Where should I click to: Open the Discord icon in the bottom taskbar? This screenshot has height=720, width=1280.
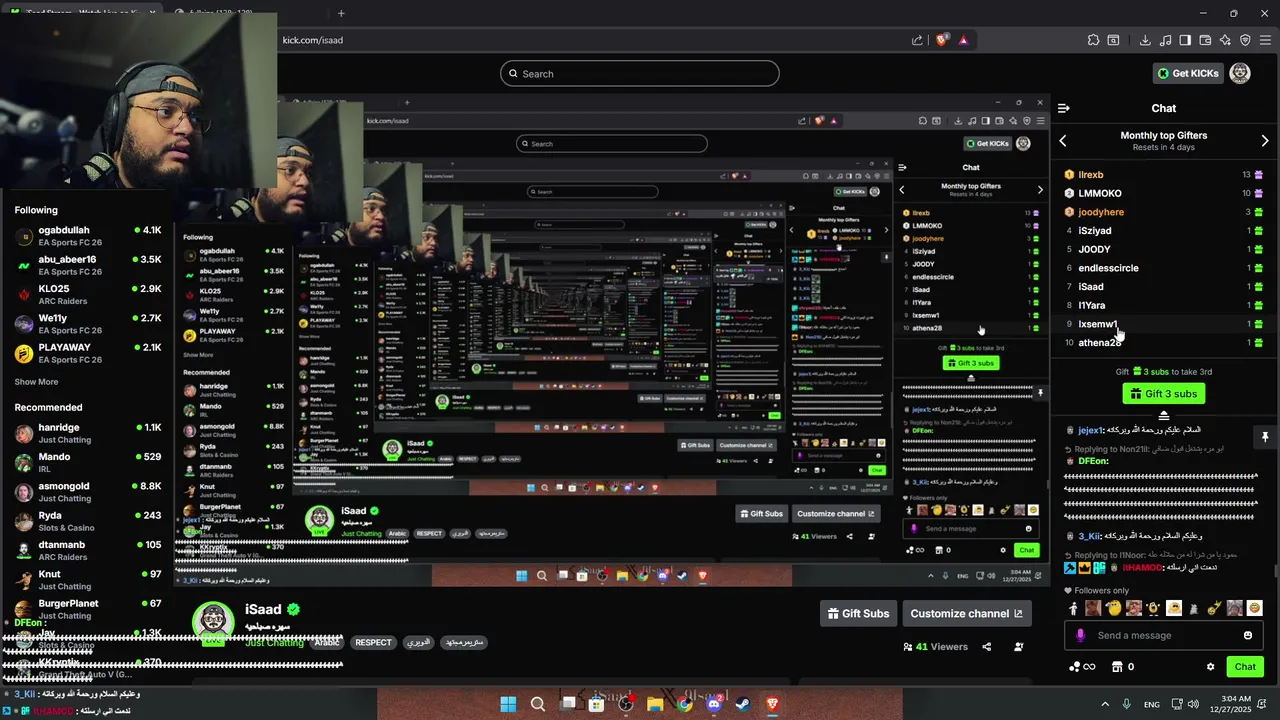714,704
